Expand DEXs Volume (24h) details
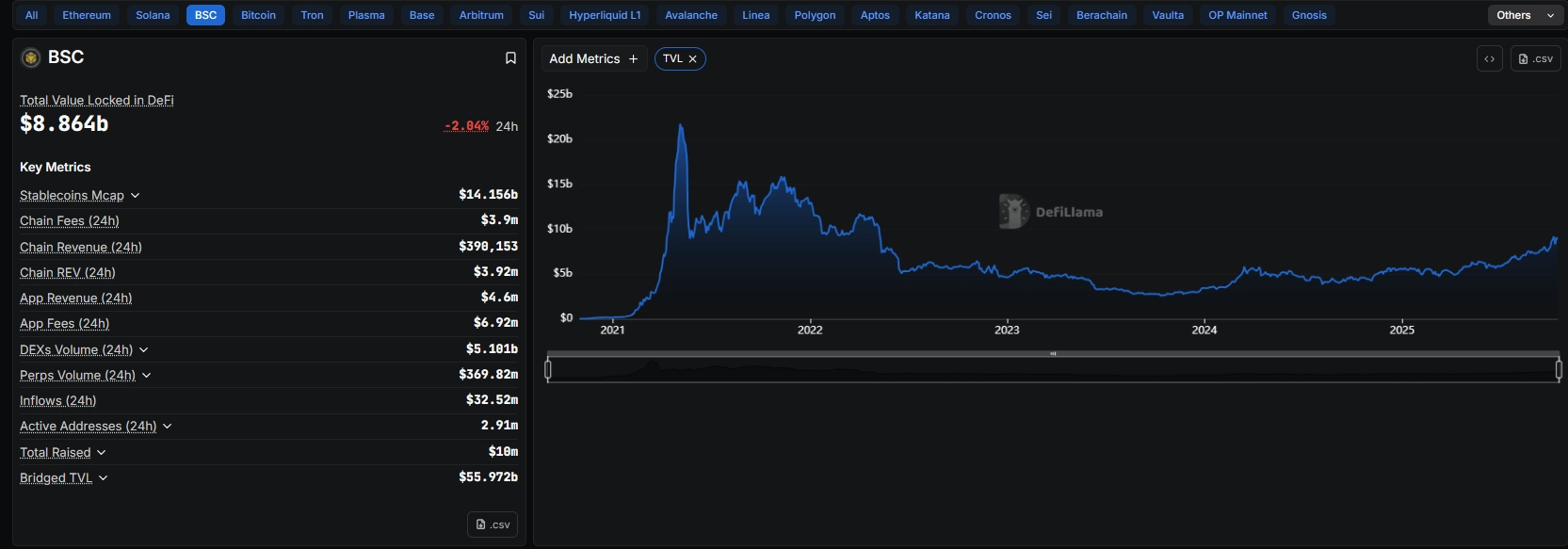This screenshot has height=549, width=1568. point(144,350)
